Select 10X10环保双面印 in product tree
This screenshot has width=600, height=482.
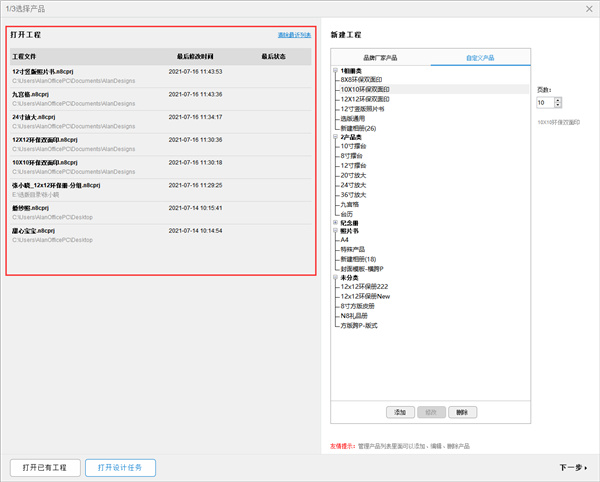coord(365,89)
